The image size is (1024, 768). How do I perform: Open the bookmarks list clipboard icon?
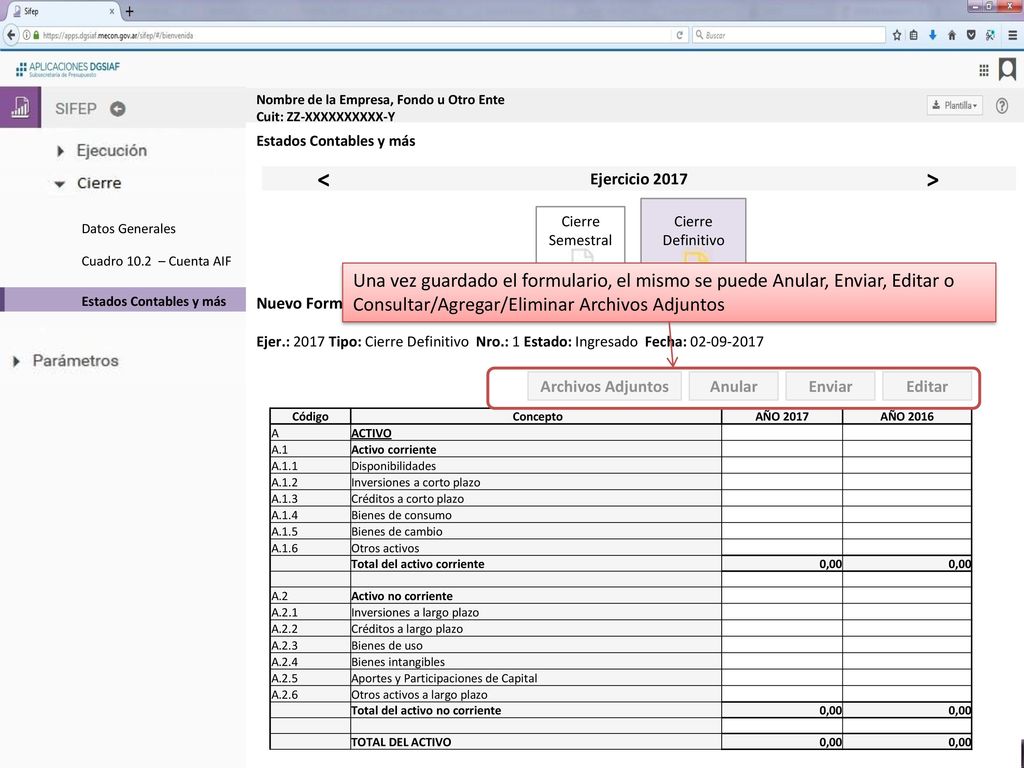(x=914, y=35)
